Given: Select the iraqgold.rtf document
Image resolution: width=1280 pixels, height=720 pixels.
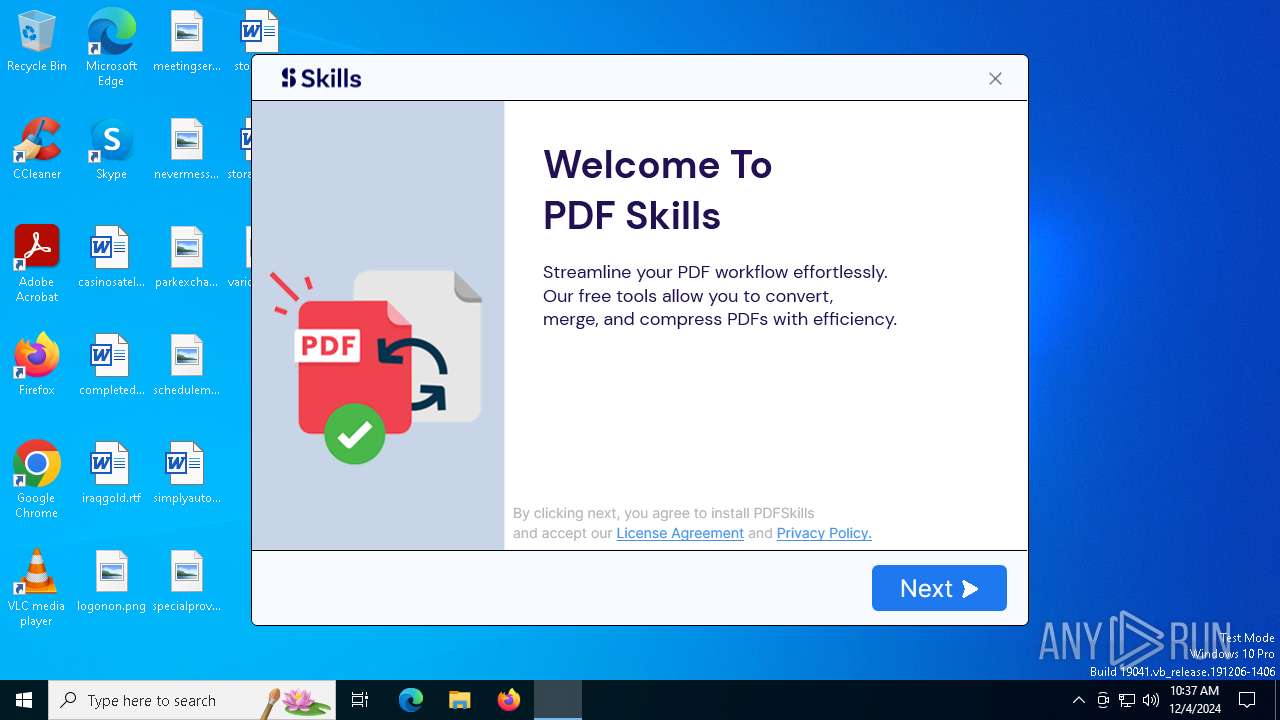Looking at the screenshot, I should click(x=111, y=473).
